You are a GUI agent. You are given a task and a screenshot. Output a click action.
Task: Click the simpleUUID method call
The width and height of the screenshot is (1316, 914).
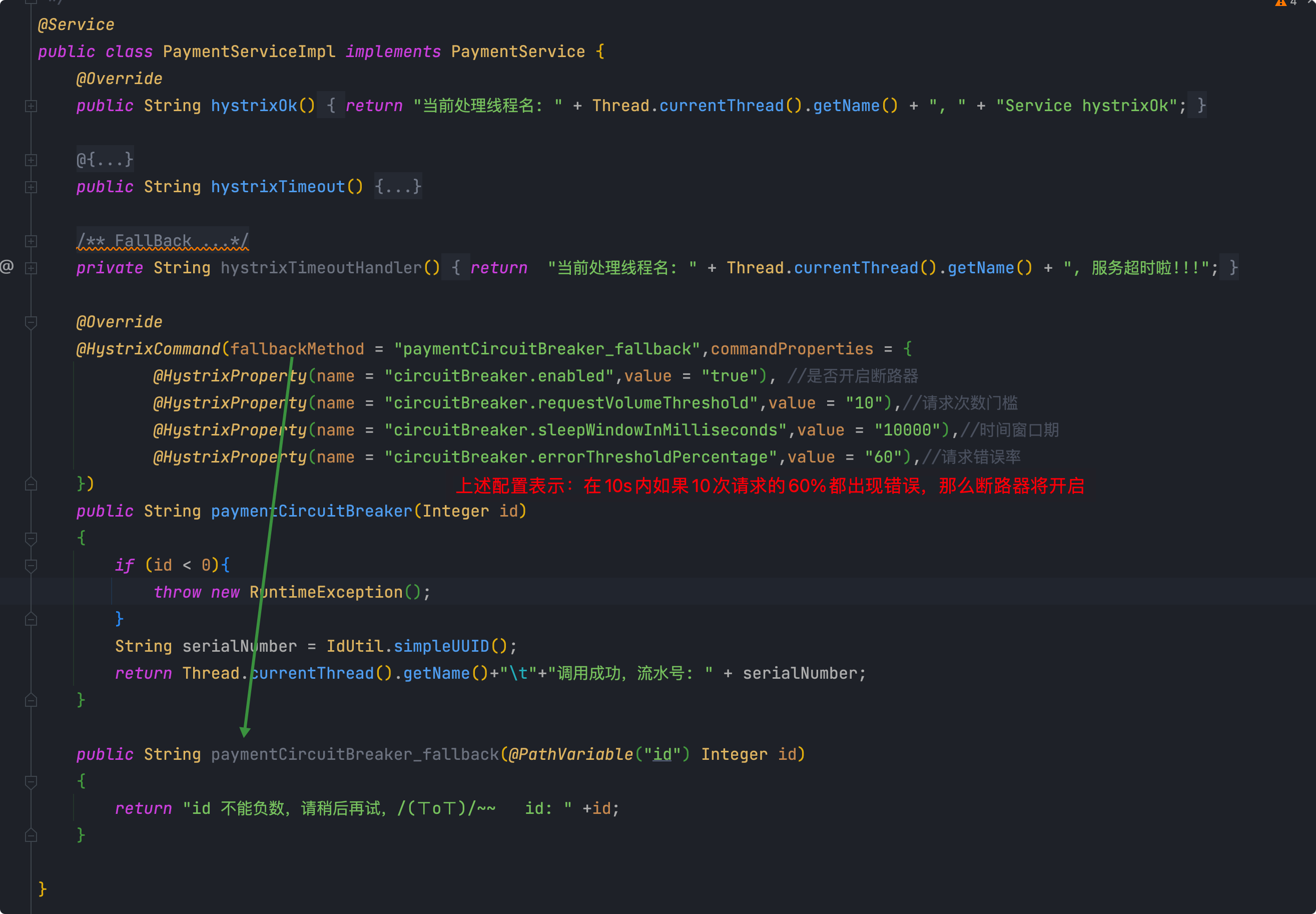pos(441,646)
